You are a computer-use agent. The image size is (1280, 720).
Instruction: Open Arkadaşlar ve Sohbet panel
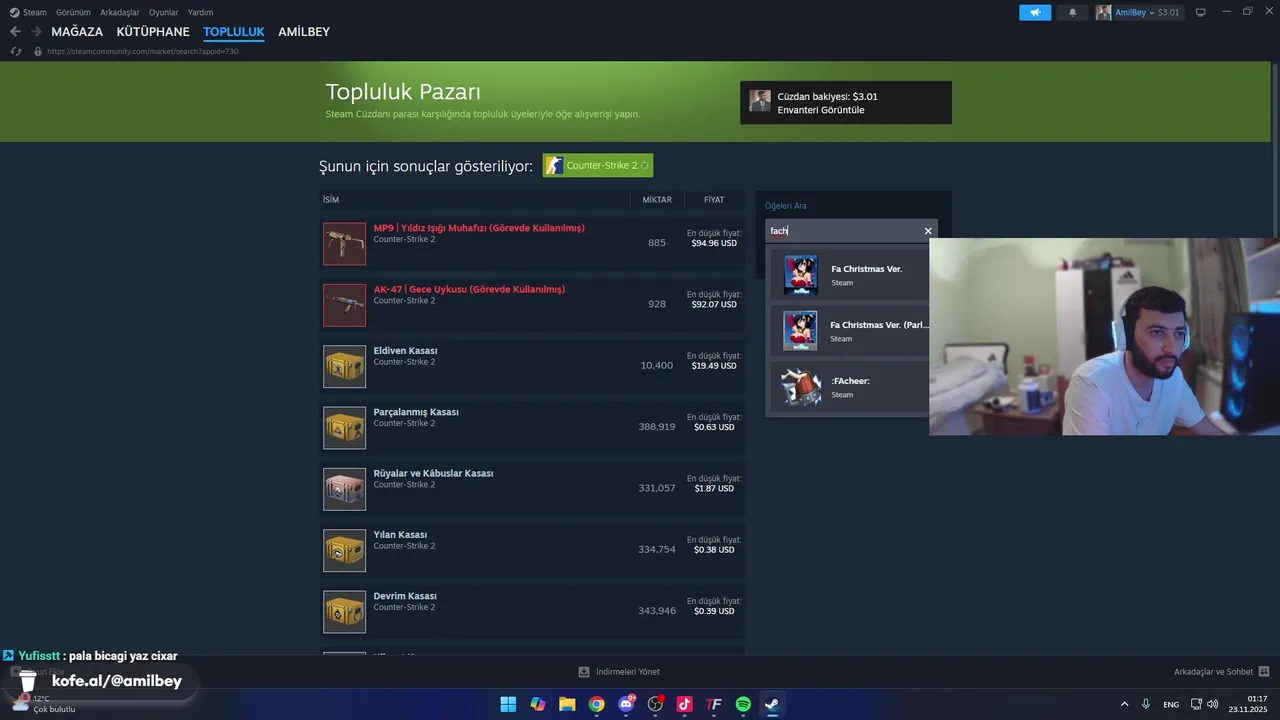click(1222, 672)
